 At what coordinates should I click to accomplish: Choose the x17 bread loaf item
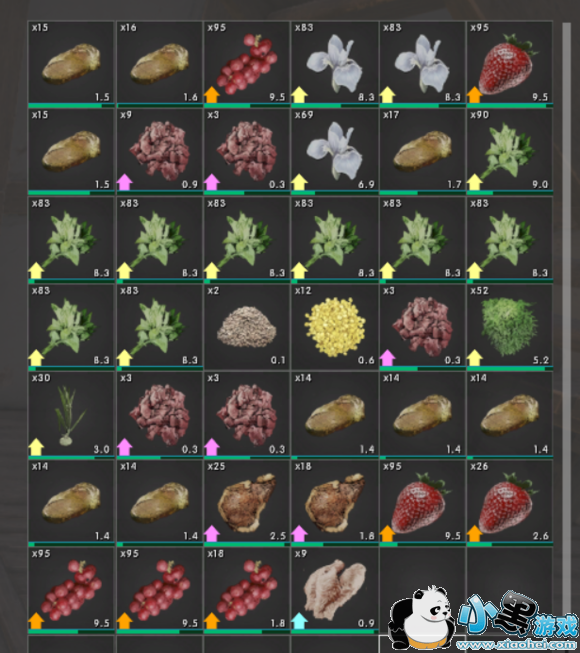pyautogui.click(x=422, y=150)
